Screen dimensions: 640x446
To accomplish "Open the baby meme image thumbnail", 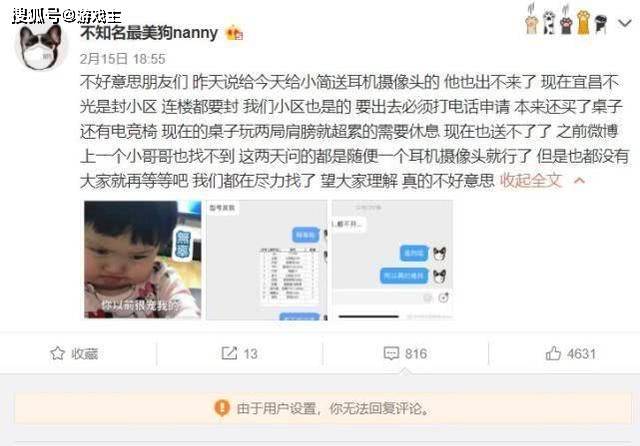I will [142, 260].
